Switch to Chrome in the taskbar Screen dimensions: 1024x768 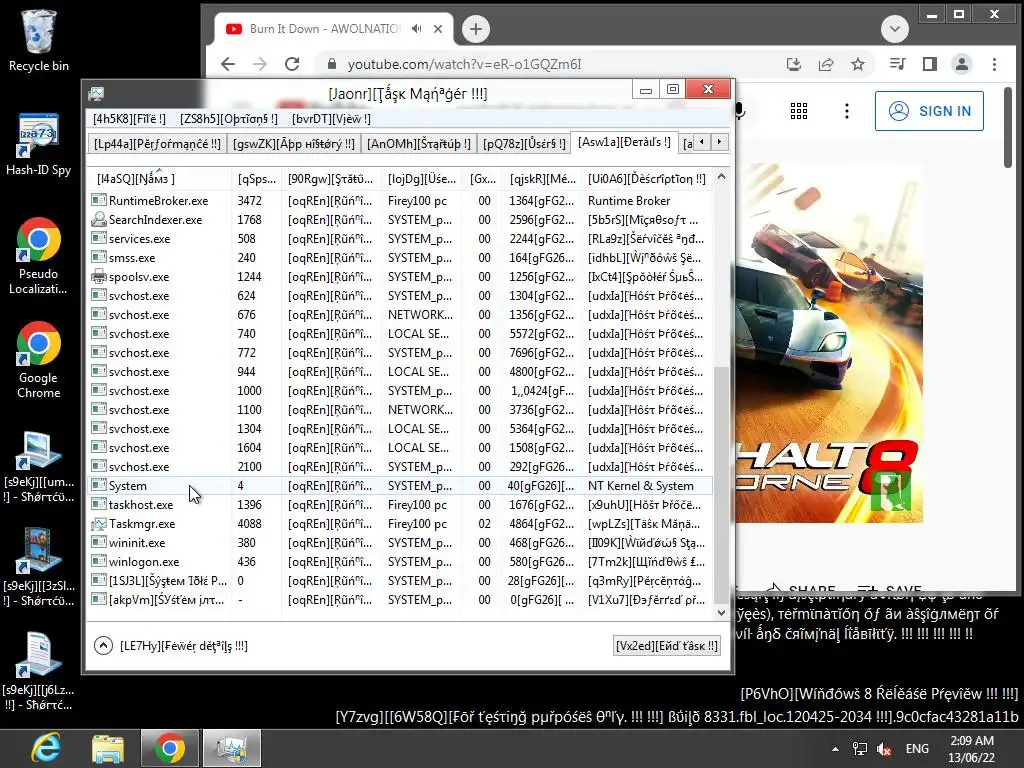169,748
